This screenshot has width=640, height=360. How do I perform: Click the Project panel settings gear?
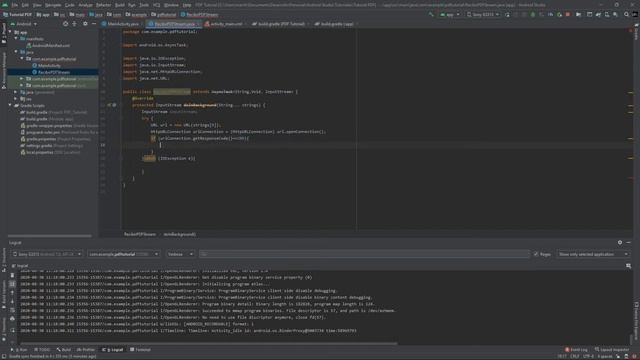tap(85, 24)
